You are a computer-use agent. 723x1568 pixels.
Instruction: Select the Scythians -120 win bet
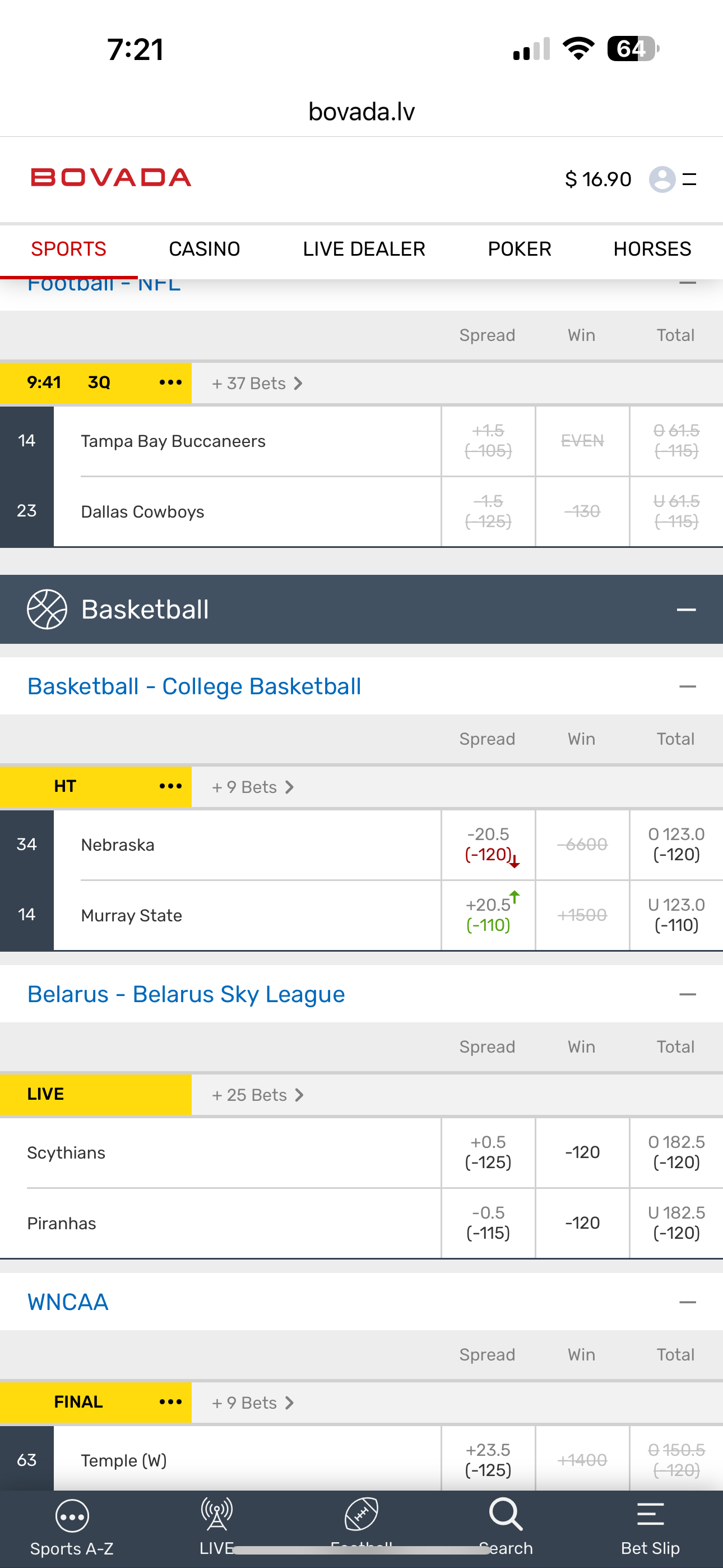click(582, 1152)
